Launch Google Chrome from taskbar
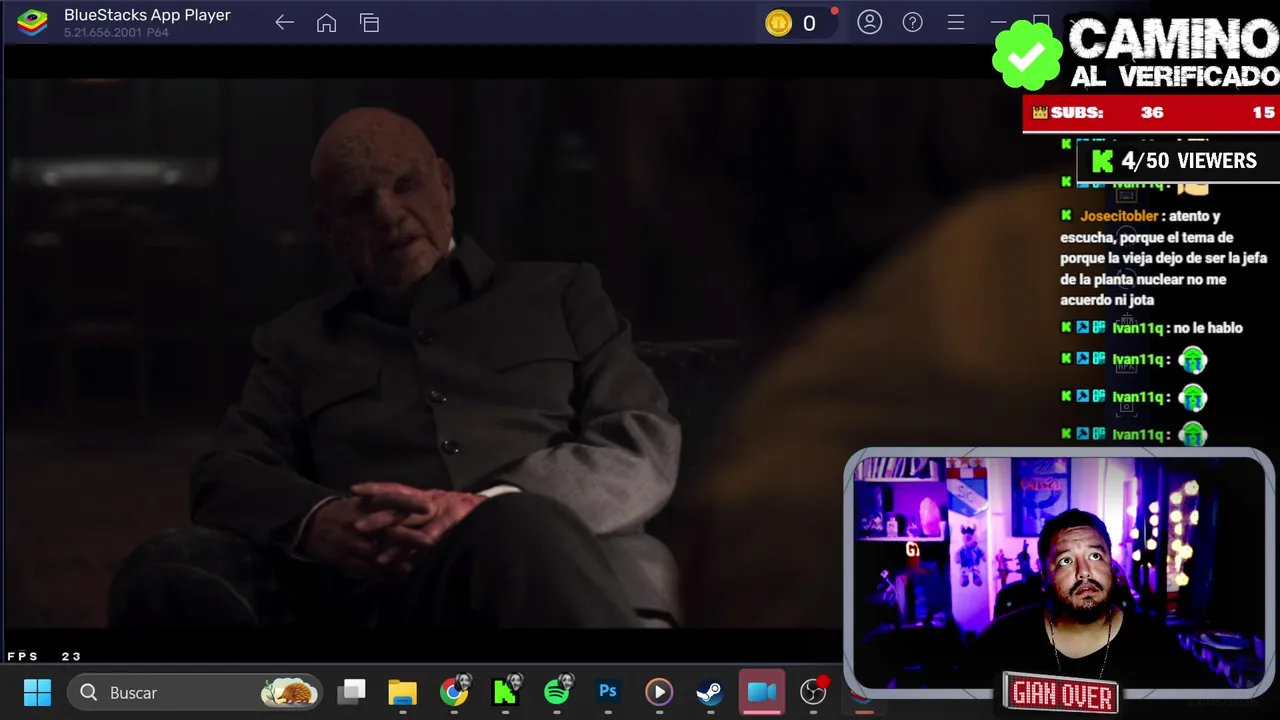The width and height of the screenshot is (1280, 720). tap(454, 692)
